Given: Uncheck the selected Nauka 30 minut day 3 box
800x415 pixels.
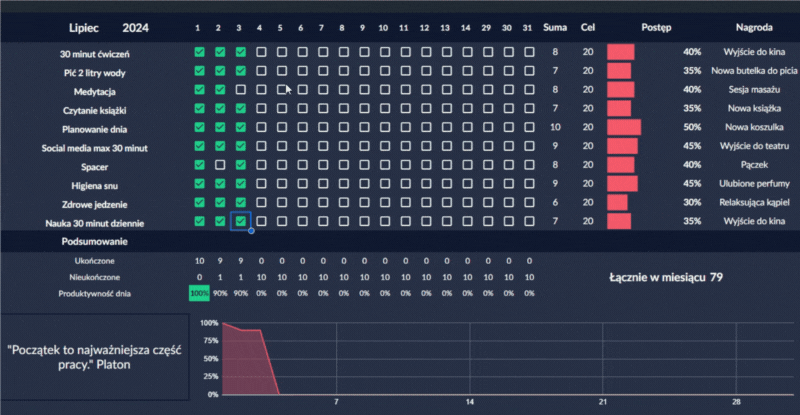Looking at the screenshot, I should click(240, 221).
